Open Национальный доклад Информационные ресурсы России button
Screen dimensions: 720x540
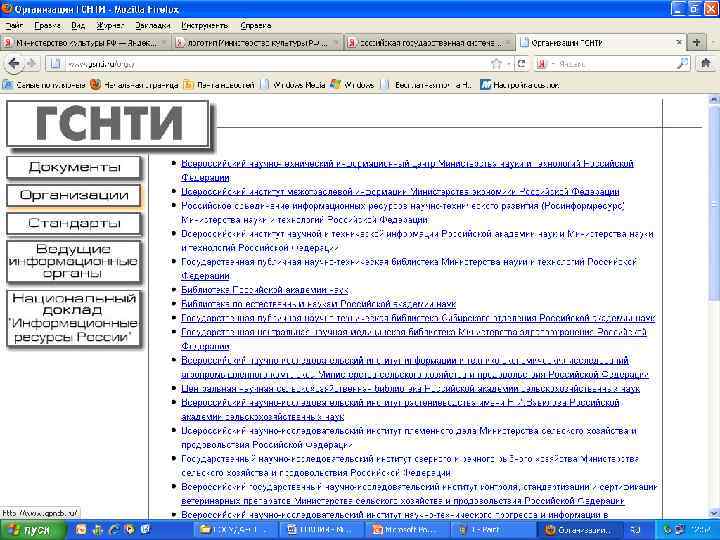click(x=74, y=318)
